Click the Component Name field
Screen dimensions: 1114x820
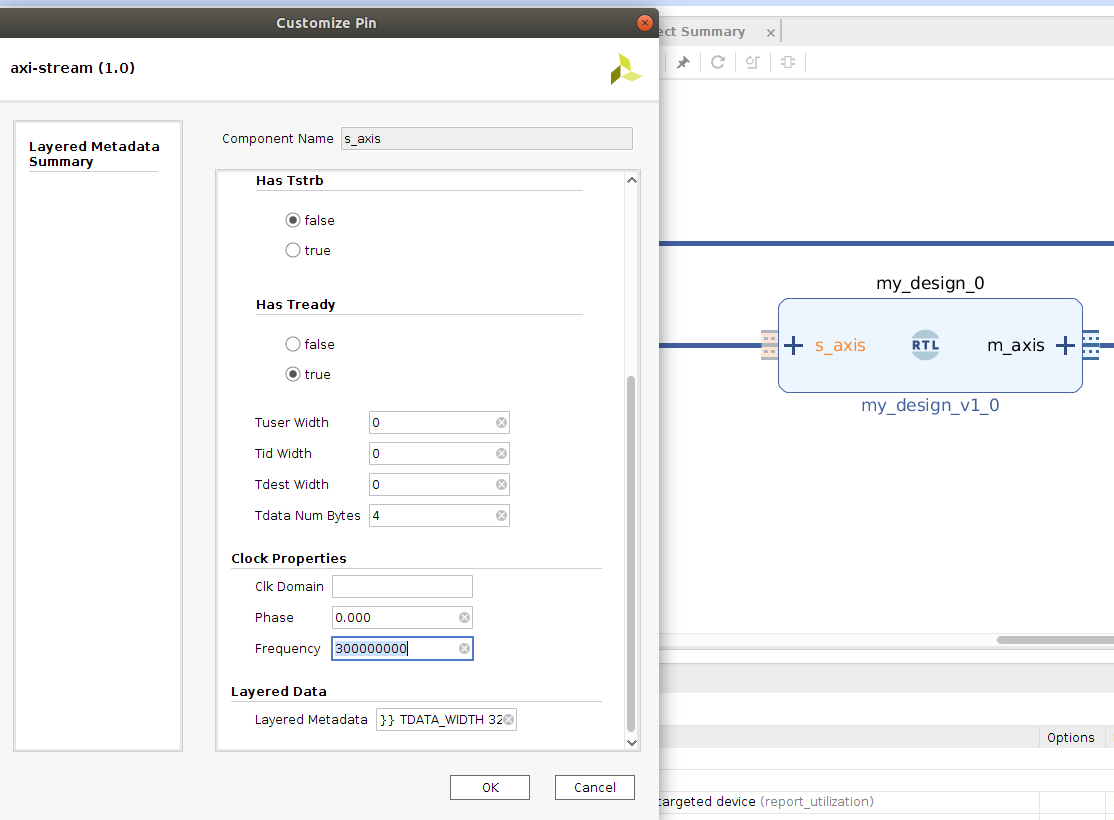(x=487, y=139)
